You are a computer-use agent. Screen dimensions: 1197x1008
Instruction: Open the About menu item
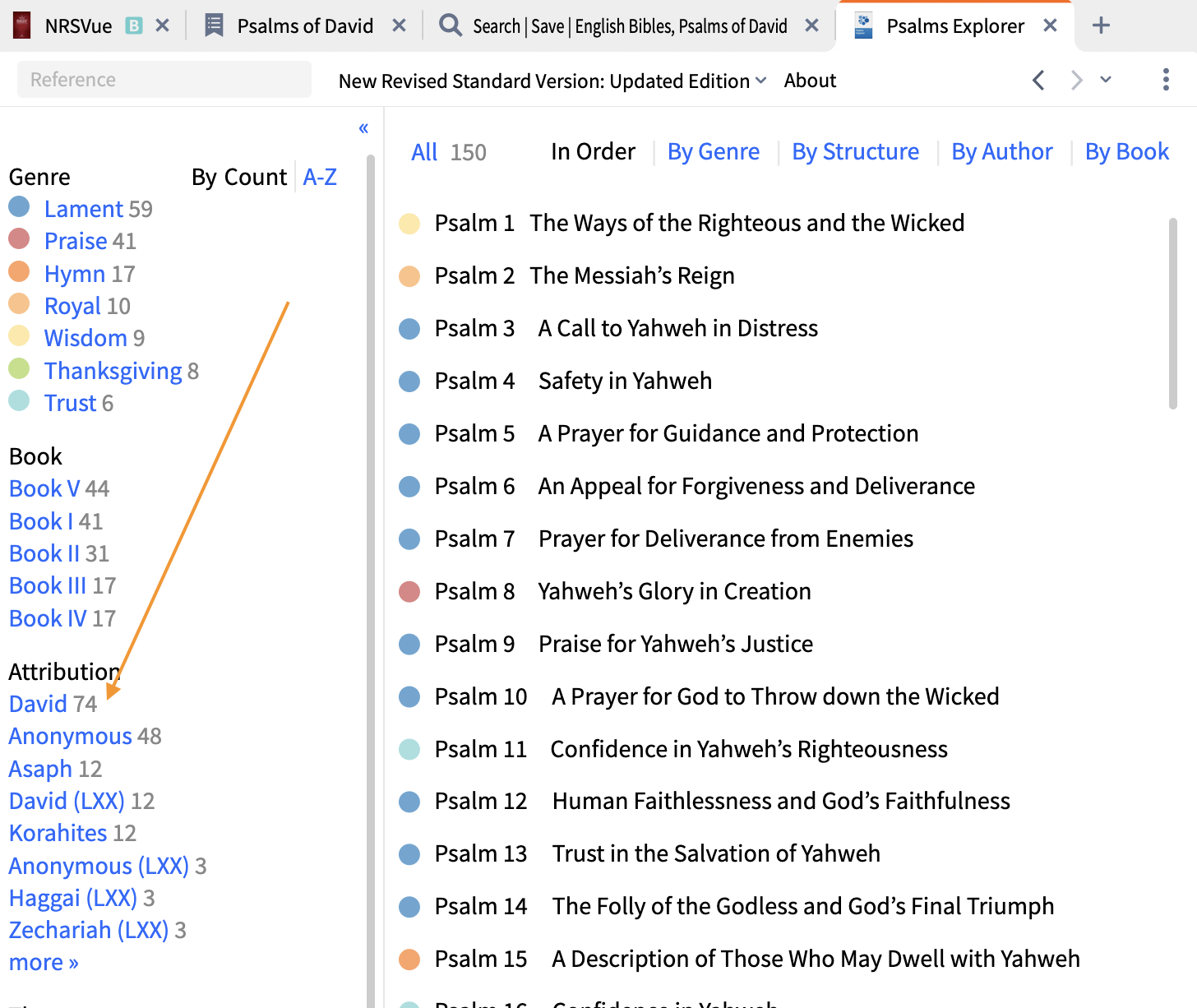pyautogui.click(x=810, y=80)
